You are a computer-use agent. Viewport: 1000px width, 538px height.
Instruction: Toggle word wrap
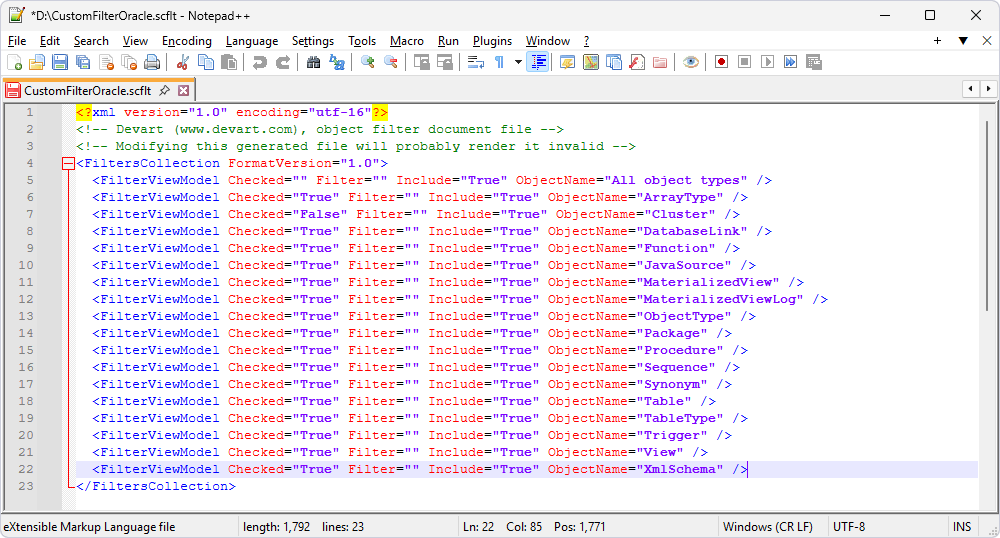(476, 62)
